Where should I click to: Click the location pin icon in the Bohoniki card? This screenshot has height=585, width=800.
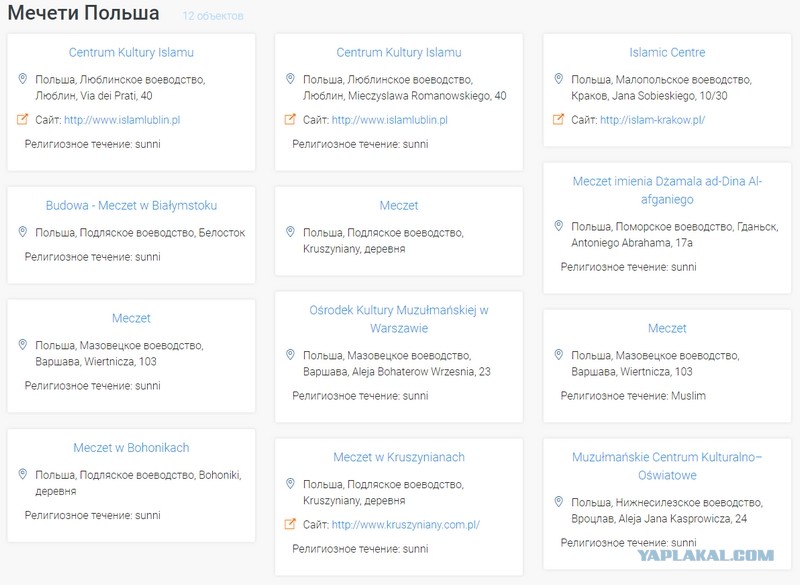pos(22,474)
